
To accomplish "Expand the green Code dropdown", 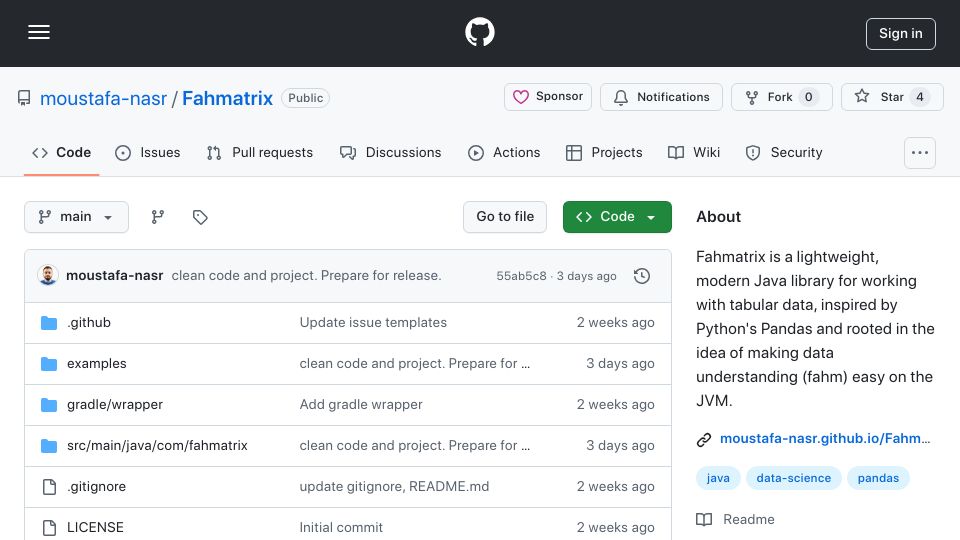I will point(617,217).
